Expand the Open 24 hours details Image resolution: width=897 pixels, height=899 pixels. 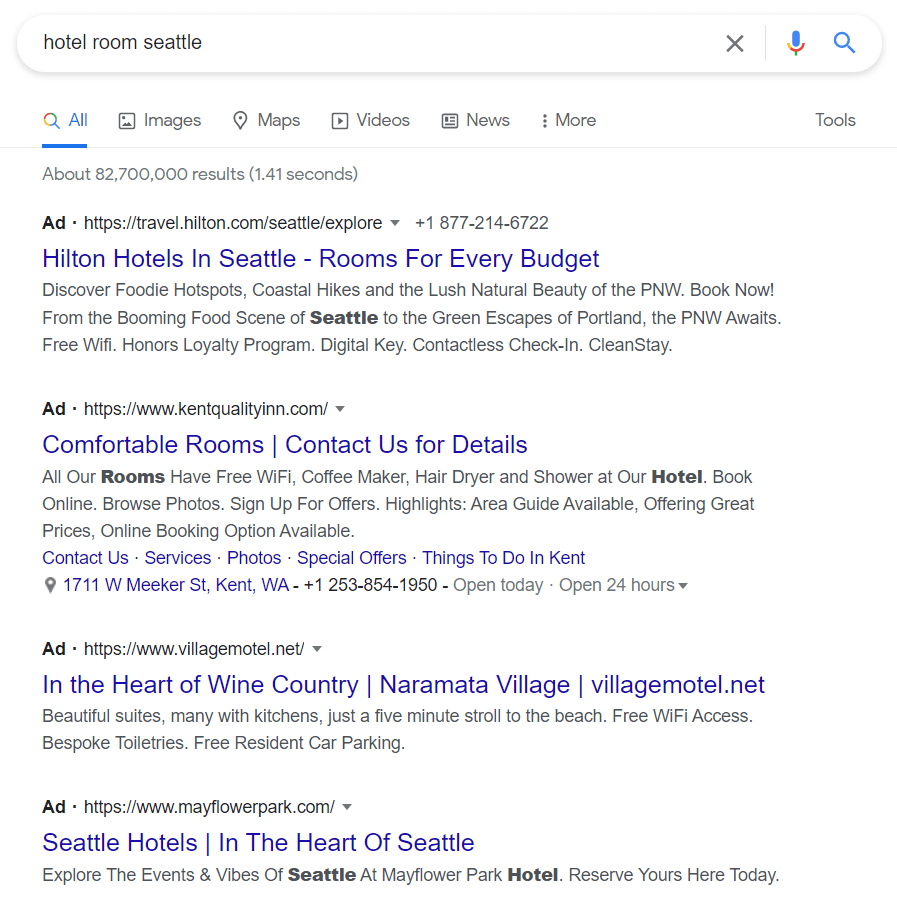(683, 586)
